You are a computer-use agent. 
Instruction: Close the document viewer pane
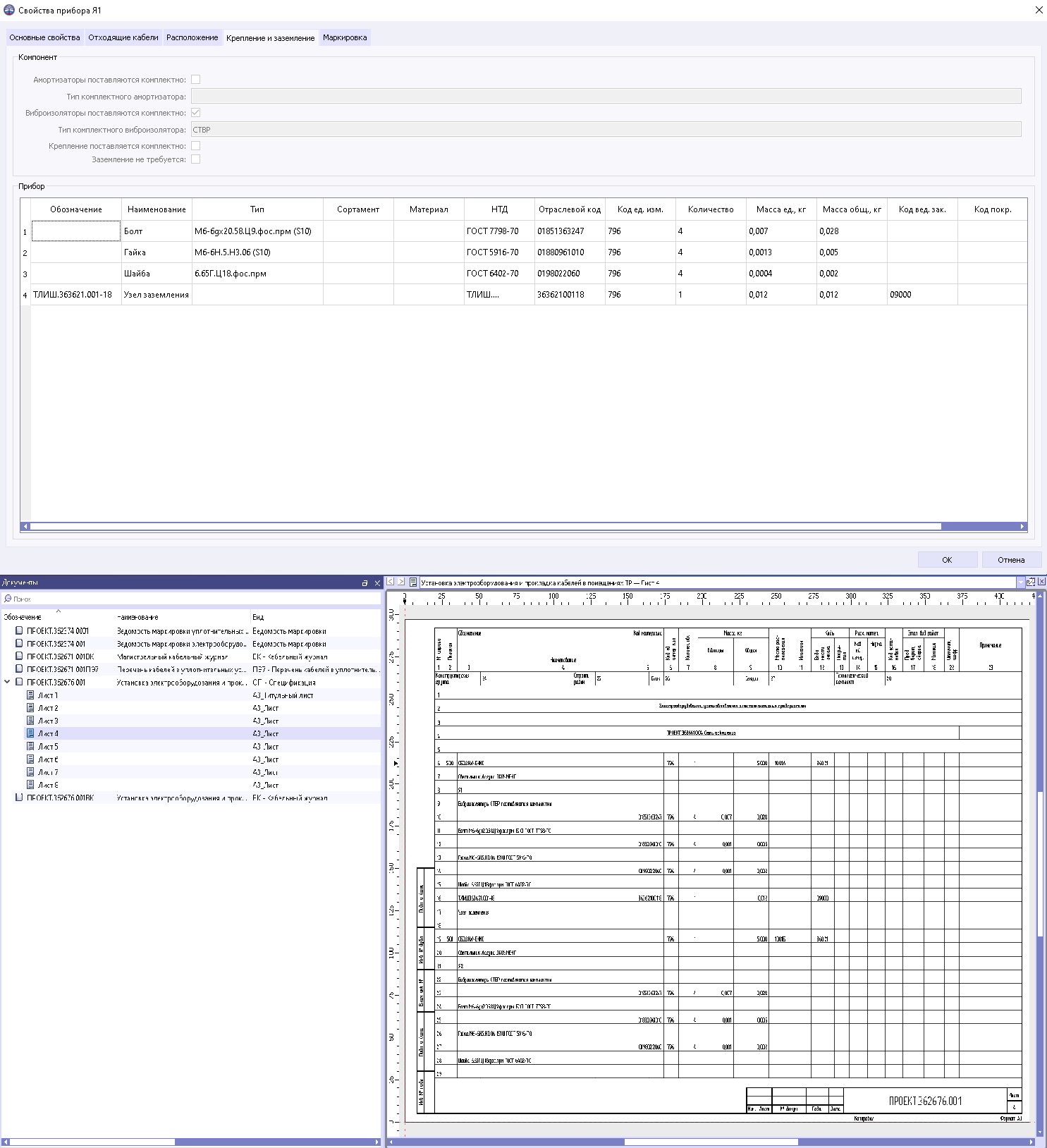coord(1041,582)
